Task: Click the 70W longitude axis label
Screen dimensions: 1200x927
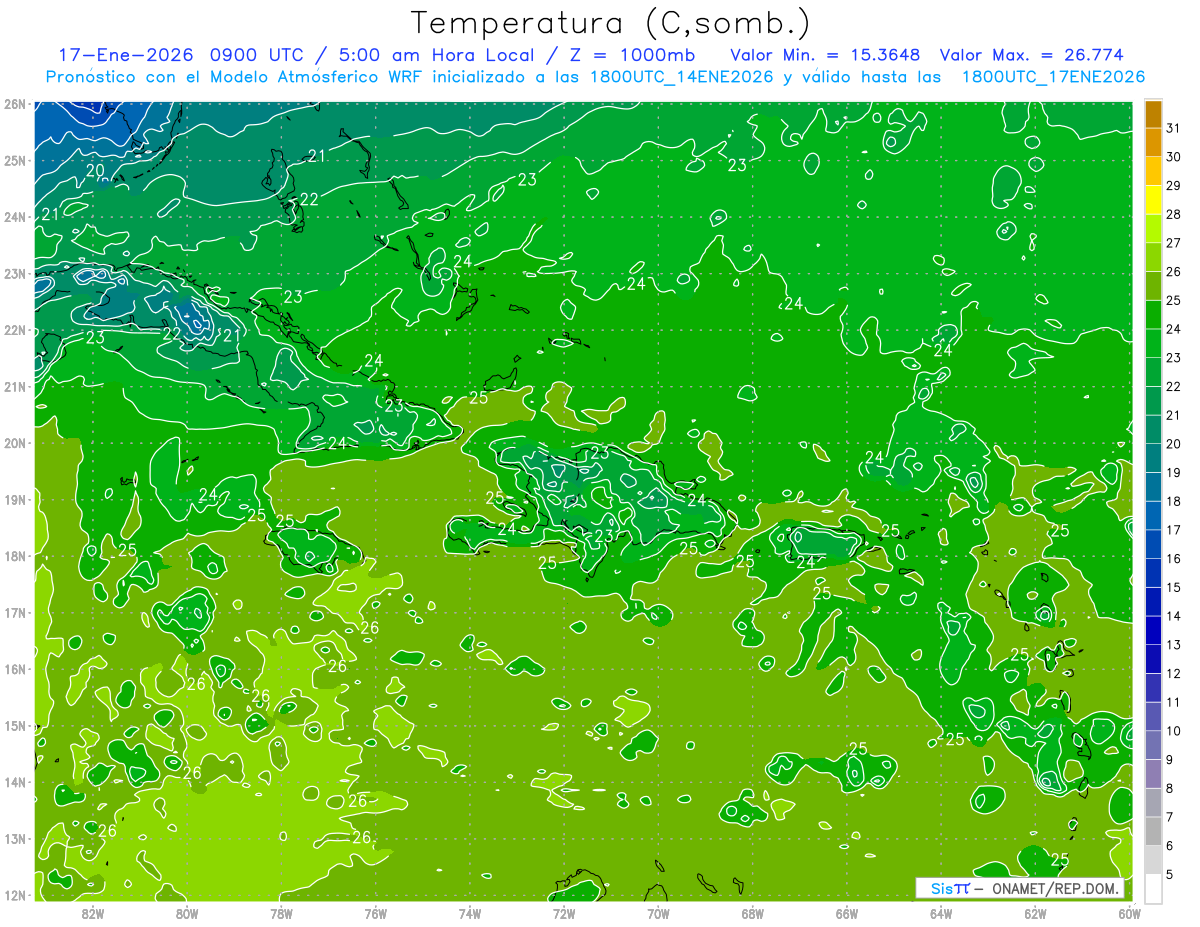Action: pyautogui.click(x=658, y=913)
